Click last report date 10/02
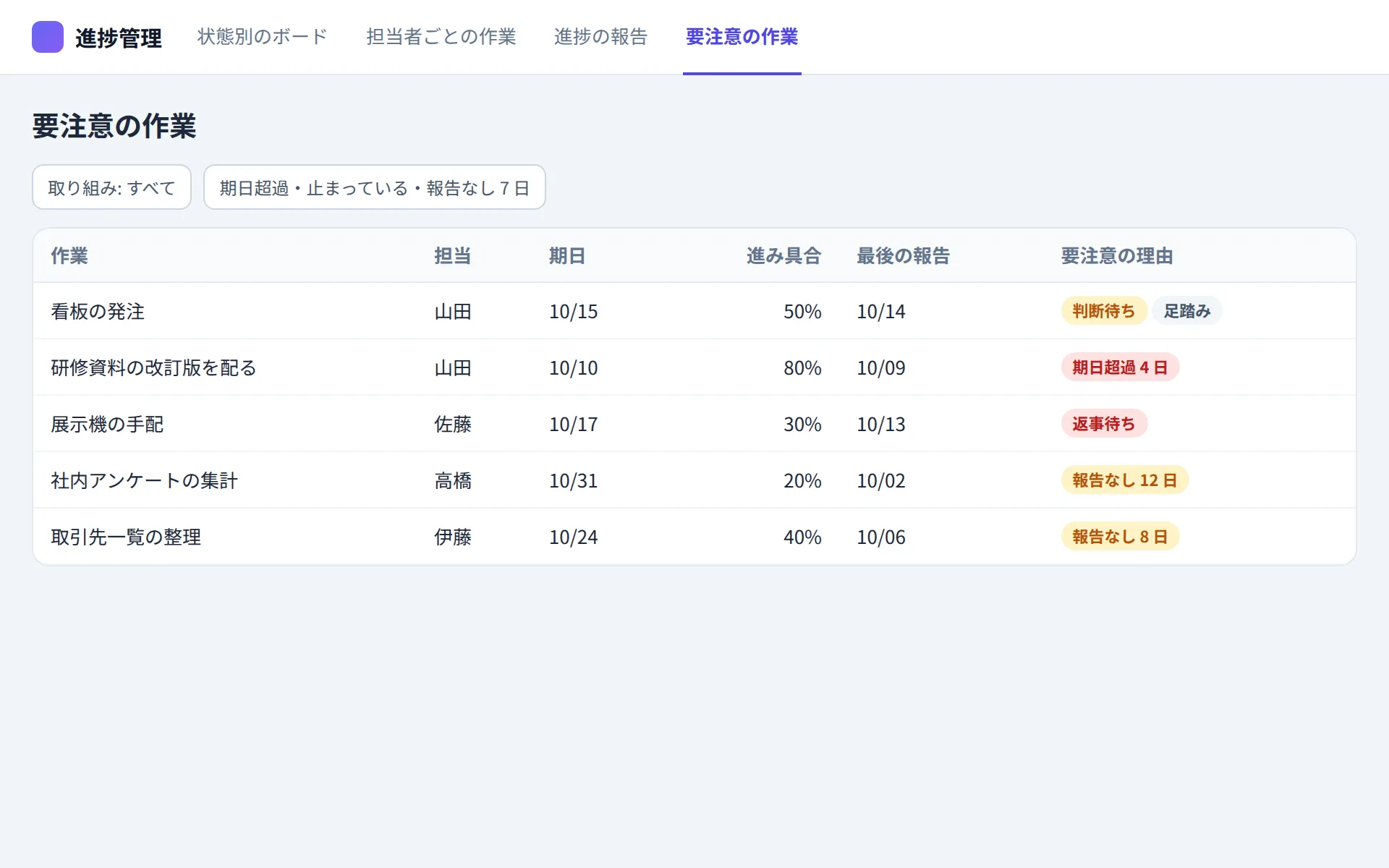The image size is (1389, 868). click(881, 481)
